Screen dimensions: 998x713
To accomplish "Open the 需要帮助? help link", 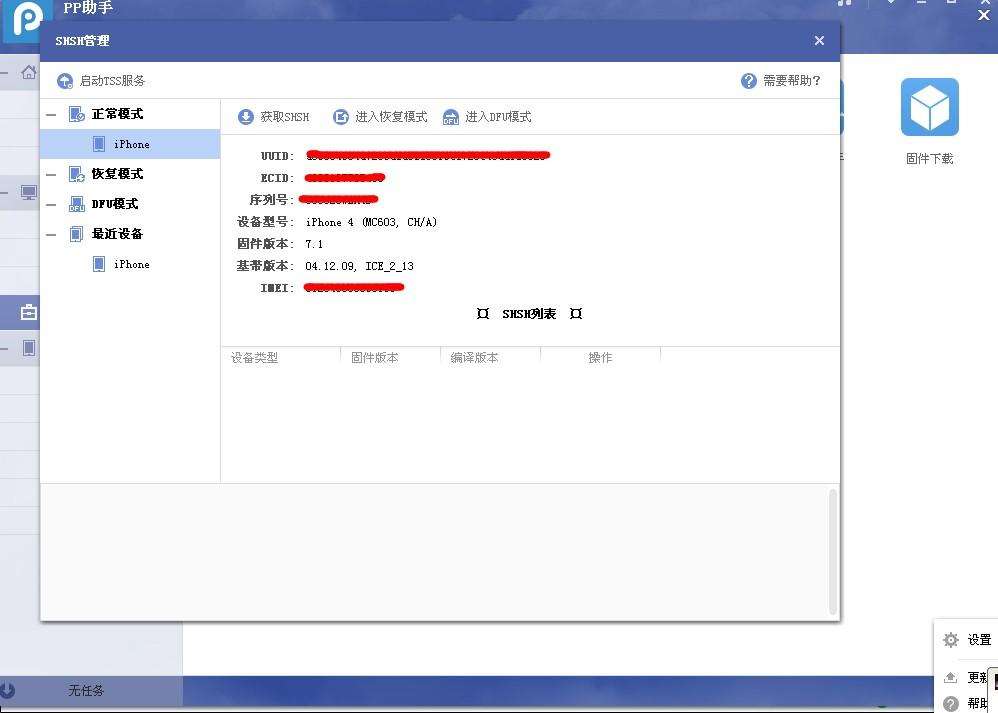I will [x=792, y=81].
